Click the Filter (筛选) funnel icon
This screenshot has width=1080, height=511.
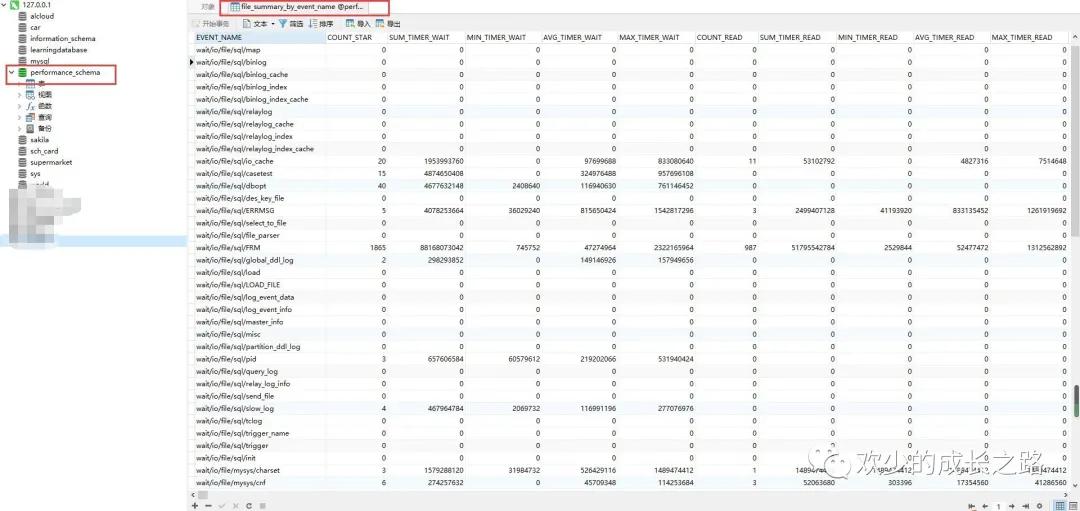tap(283, 23)
